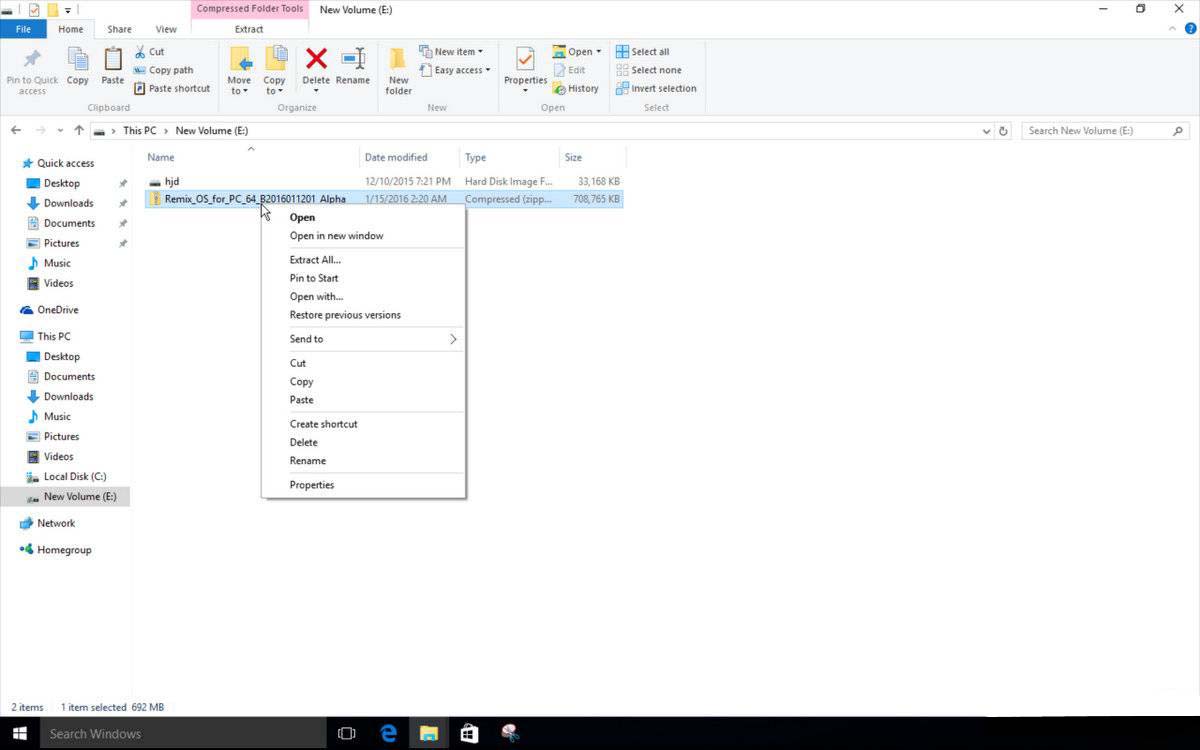Viewport: 1200px width, 750px height.
Task: Launch Microsoft Edge from the taskbar
Action: (x=389, y=733)
